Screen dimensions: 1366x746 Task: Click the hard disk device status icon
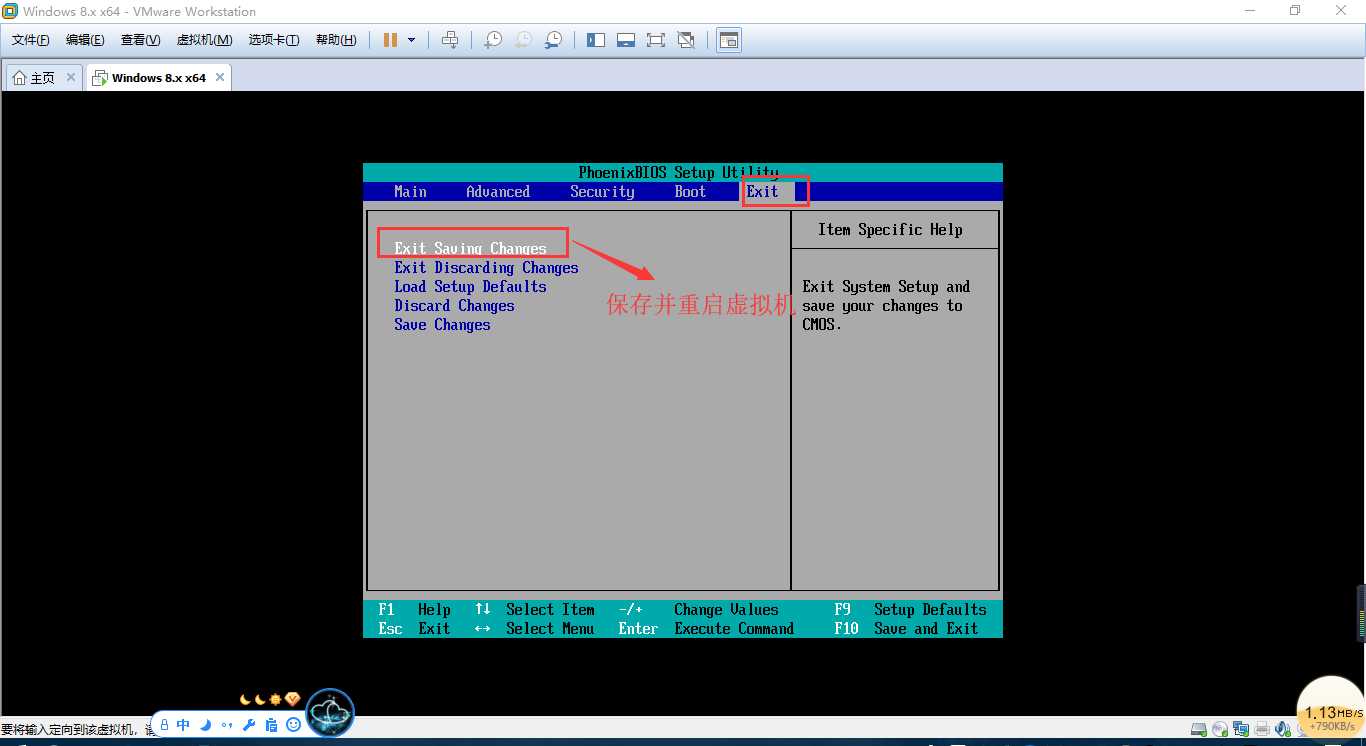(x=1199, y=728)
